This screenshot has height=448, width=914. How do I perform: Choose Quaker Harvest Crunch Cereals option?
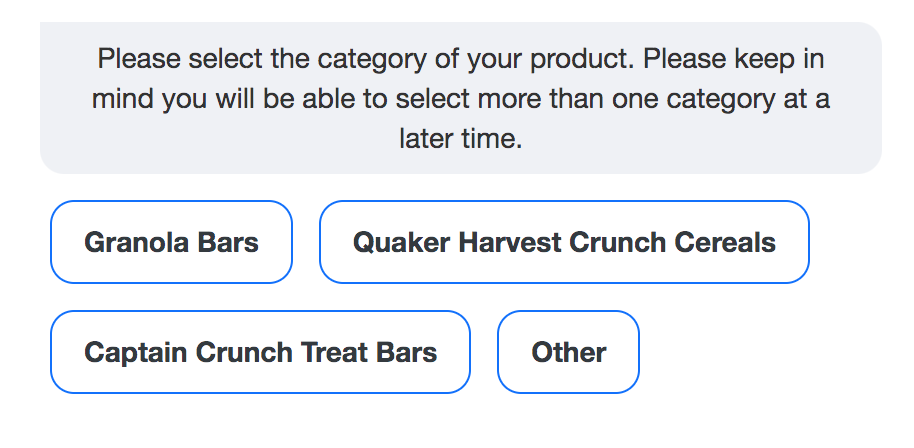pyautogui.click(x=564, y=242)
